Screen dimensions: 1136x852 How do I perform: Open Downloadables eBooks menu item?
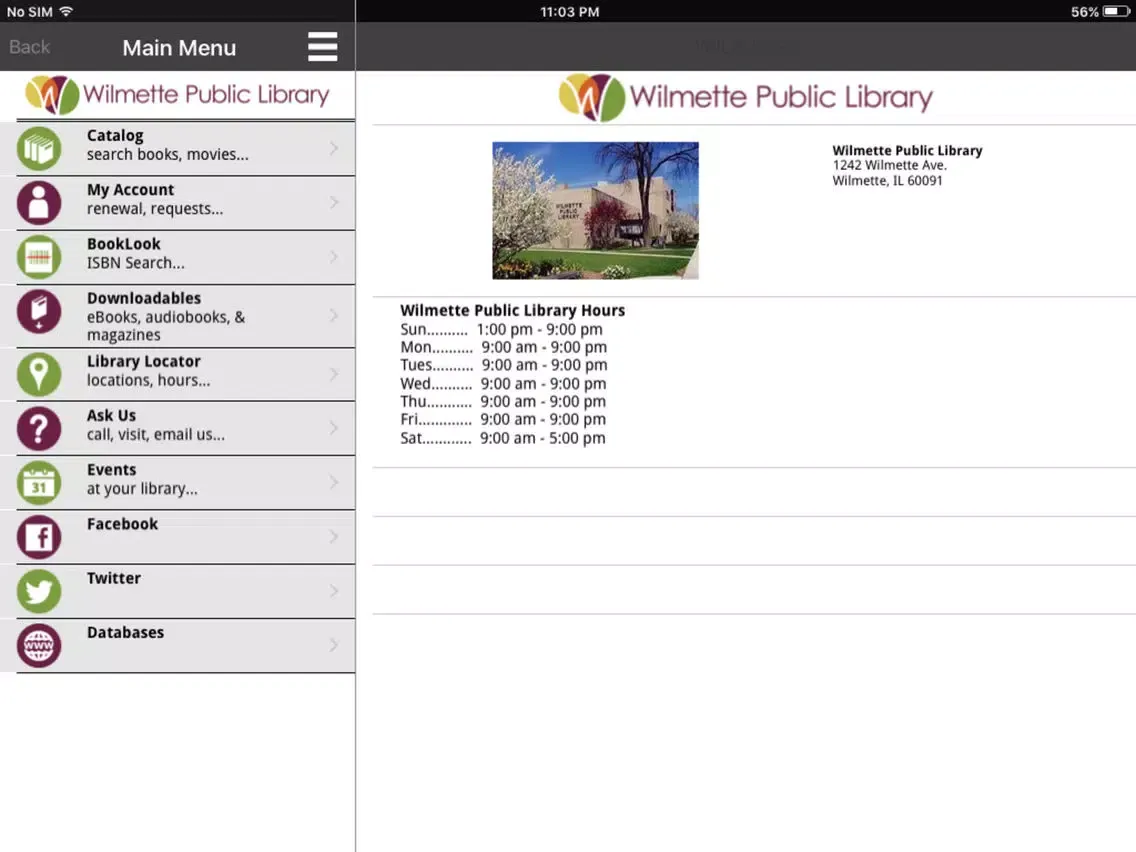click(x=178, y=316)
